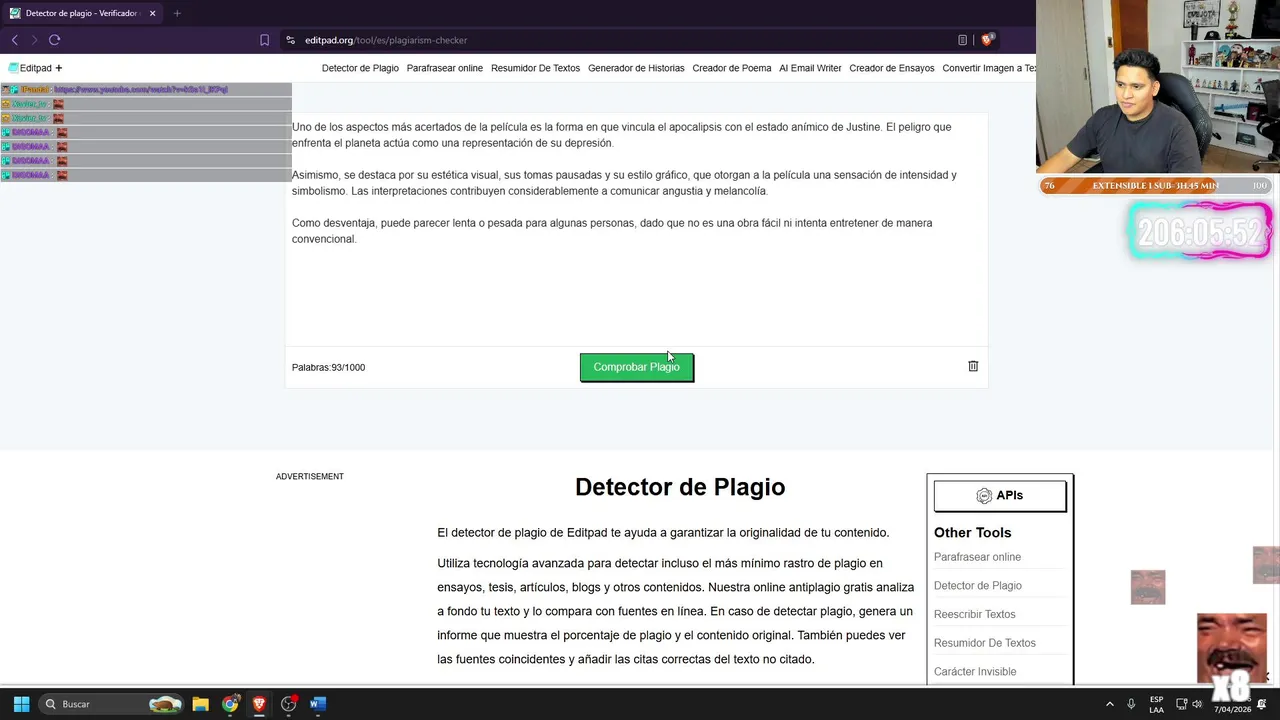
Task: Click the paragraph starting 'Como desventaja'
Action: tap(612, 231)
